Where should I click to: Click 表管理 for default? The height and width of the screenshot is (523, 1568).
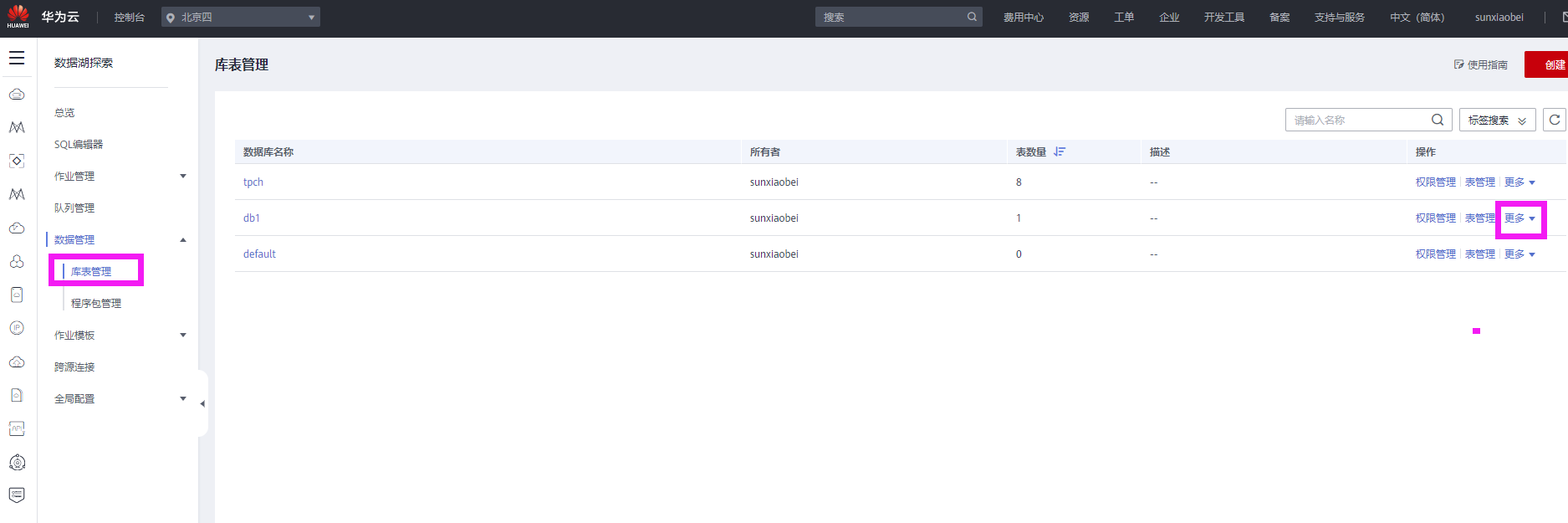click(1480, 254)
